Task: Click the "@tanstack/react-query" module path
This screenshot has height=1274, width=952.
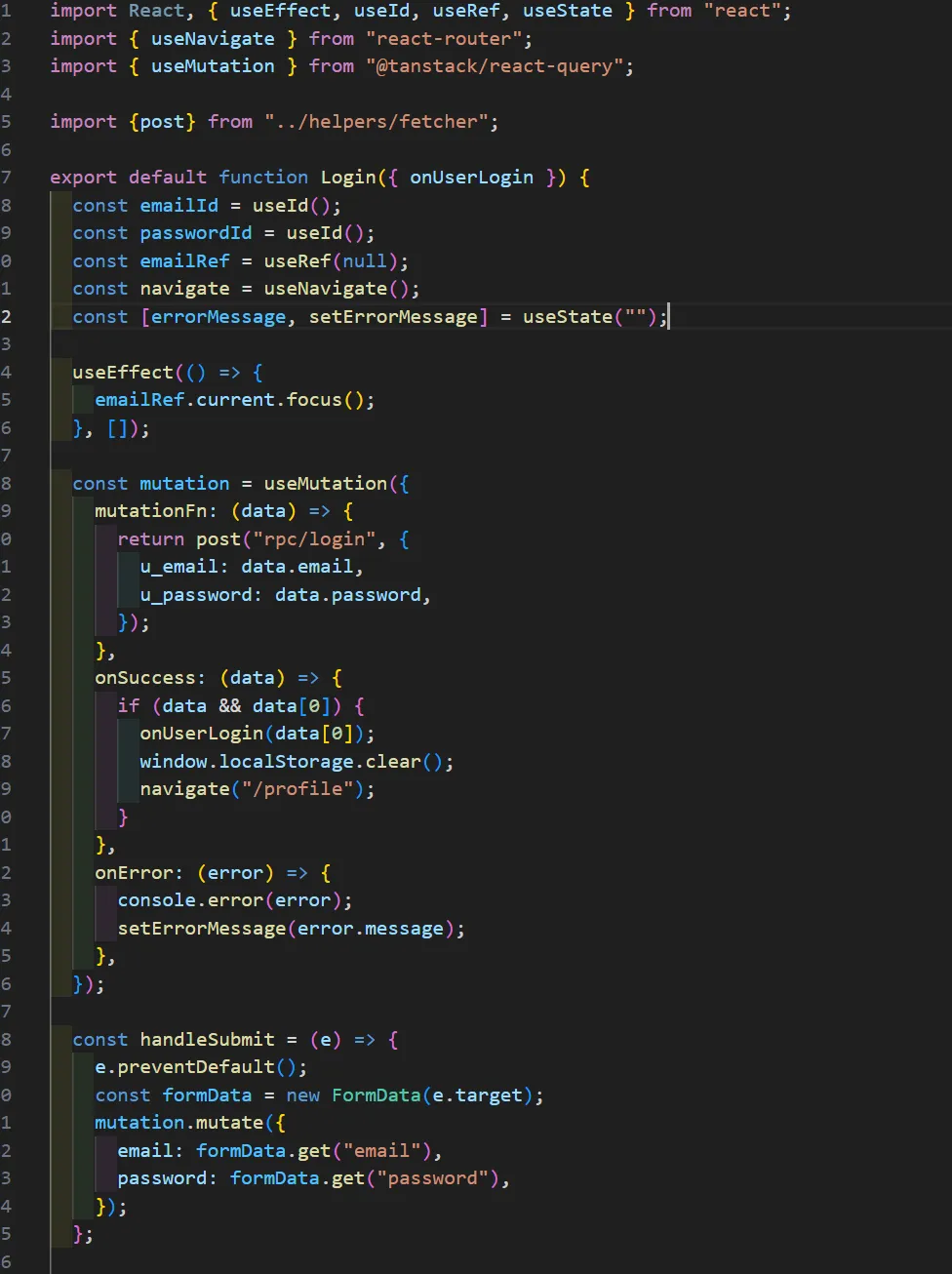Action: 499,66
